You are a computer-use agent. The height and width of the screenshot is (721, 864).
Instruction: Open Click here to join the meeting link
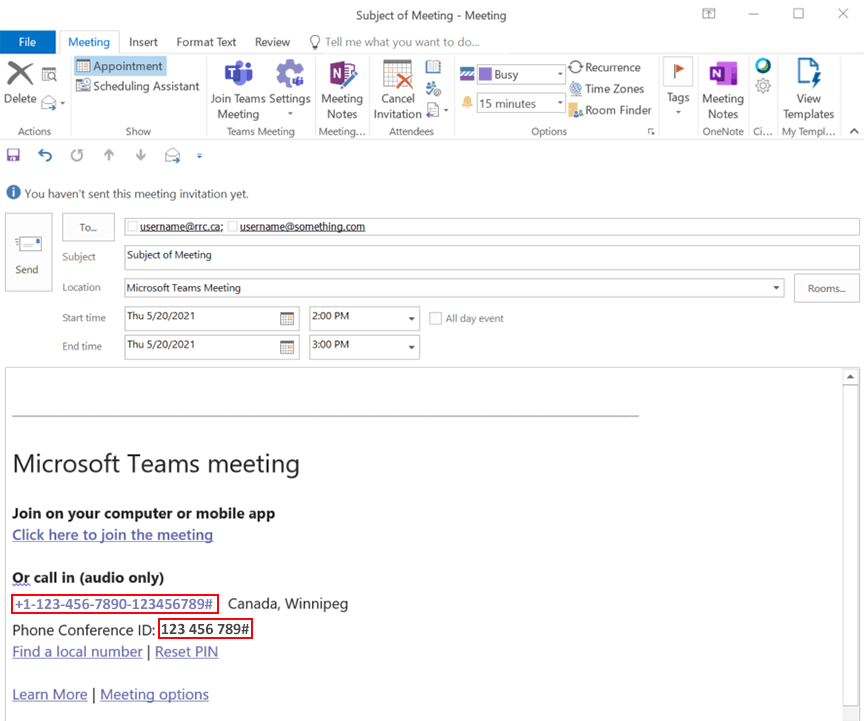pyautogui.click(x=112, y=535)
